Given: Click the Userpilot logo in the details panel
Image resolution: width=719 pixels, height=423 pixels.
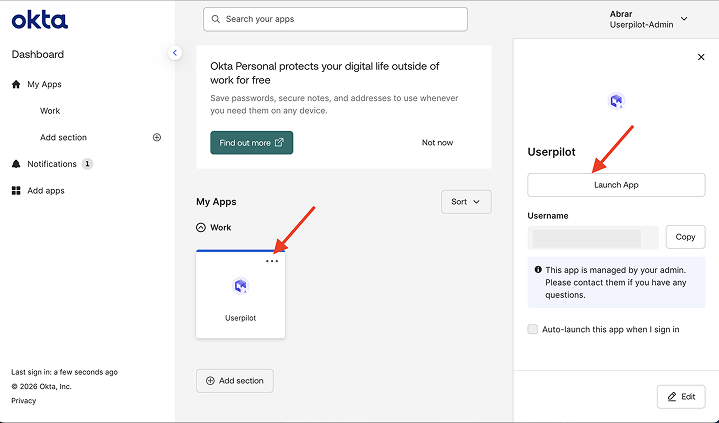Looking at the screenshot, I should 616,100.
